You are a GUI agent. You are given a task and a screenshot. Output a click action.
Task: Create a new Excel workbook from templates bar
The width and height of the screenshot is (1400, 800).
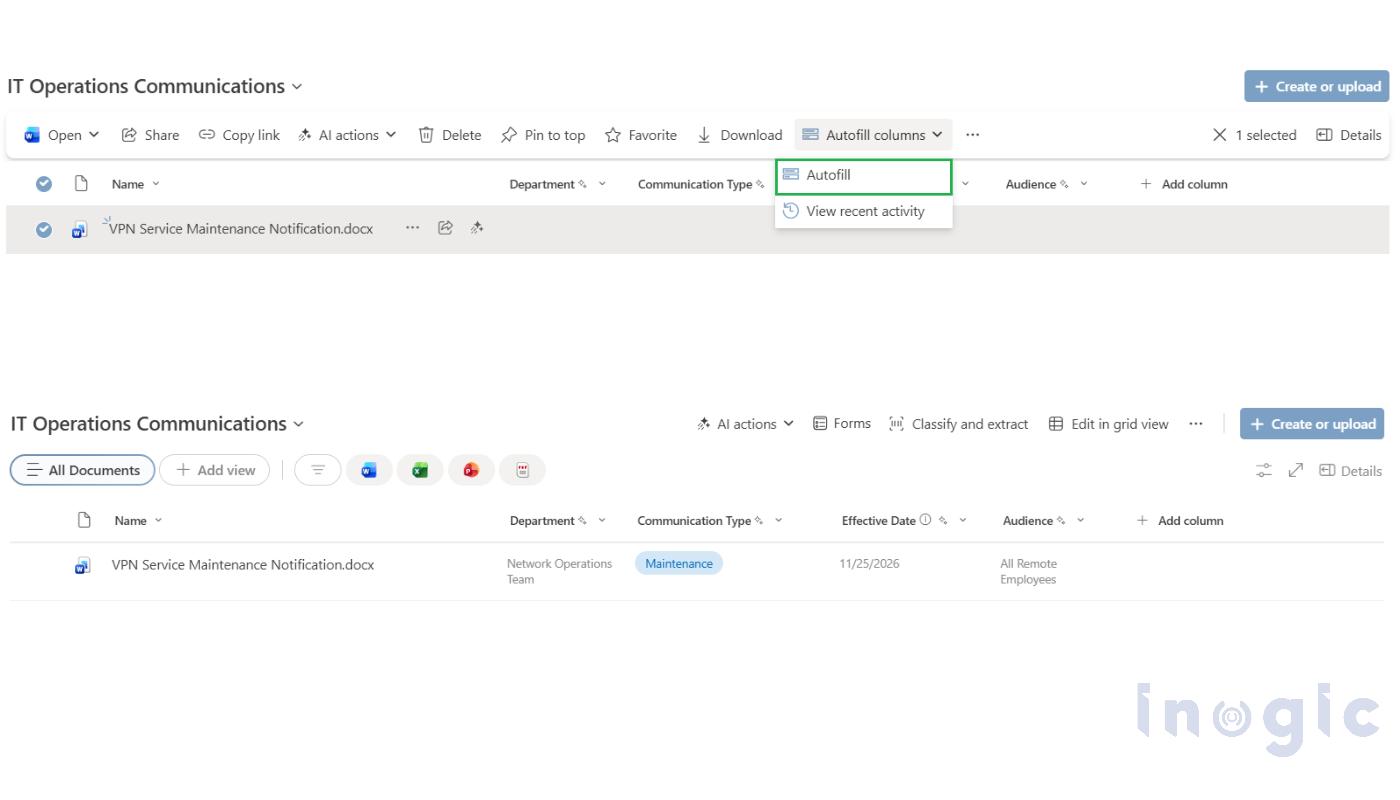pos(420,470)
